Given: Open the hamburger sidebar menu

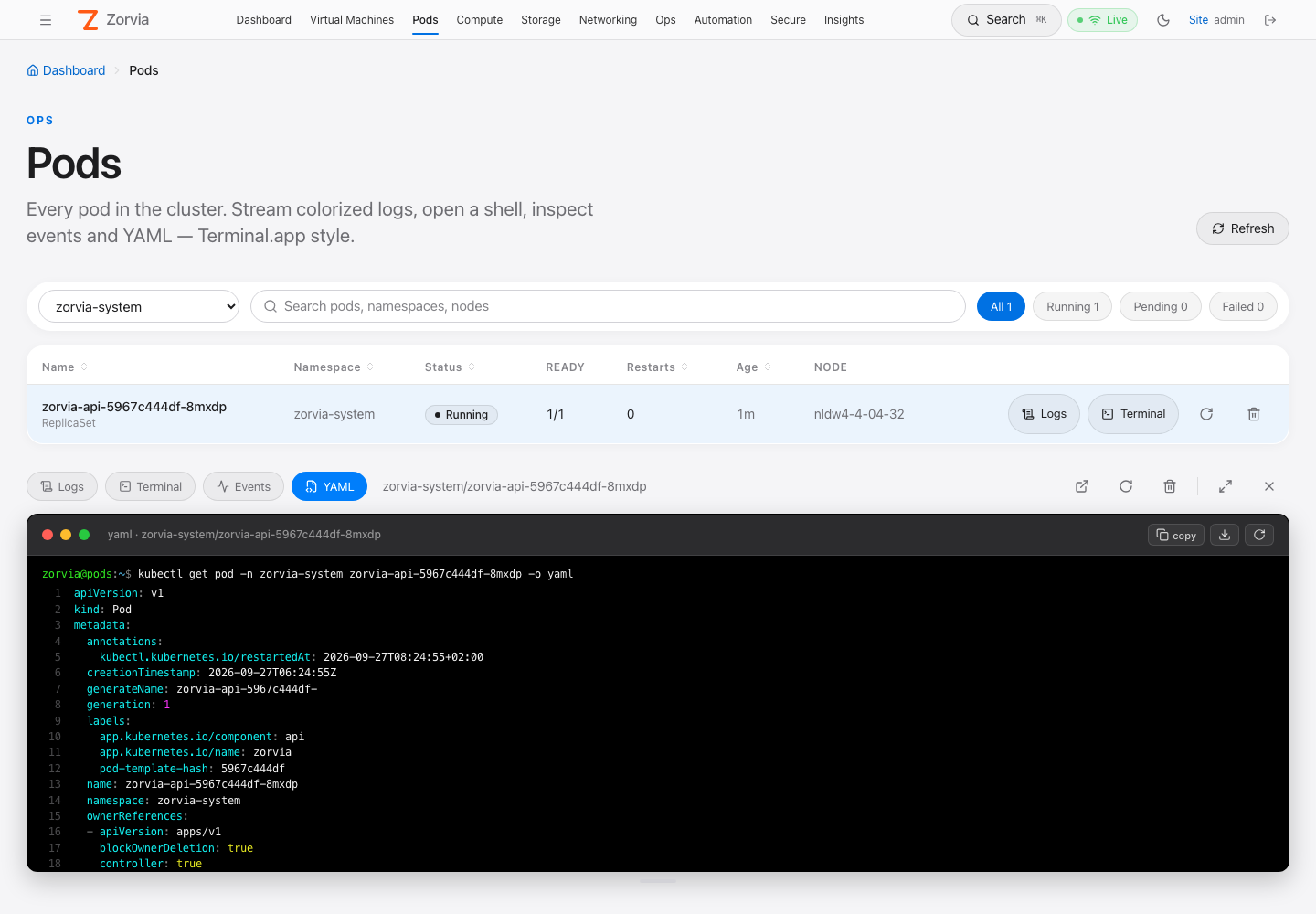Looking at the screenshot, I should pyautogui.click(x=46, y=20).
